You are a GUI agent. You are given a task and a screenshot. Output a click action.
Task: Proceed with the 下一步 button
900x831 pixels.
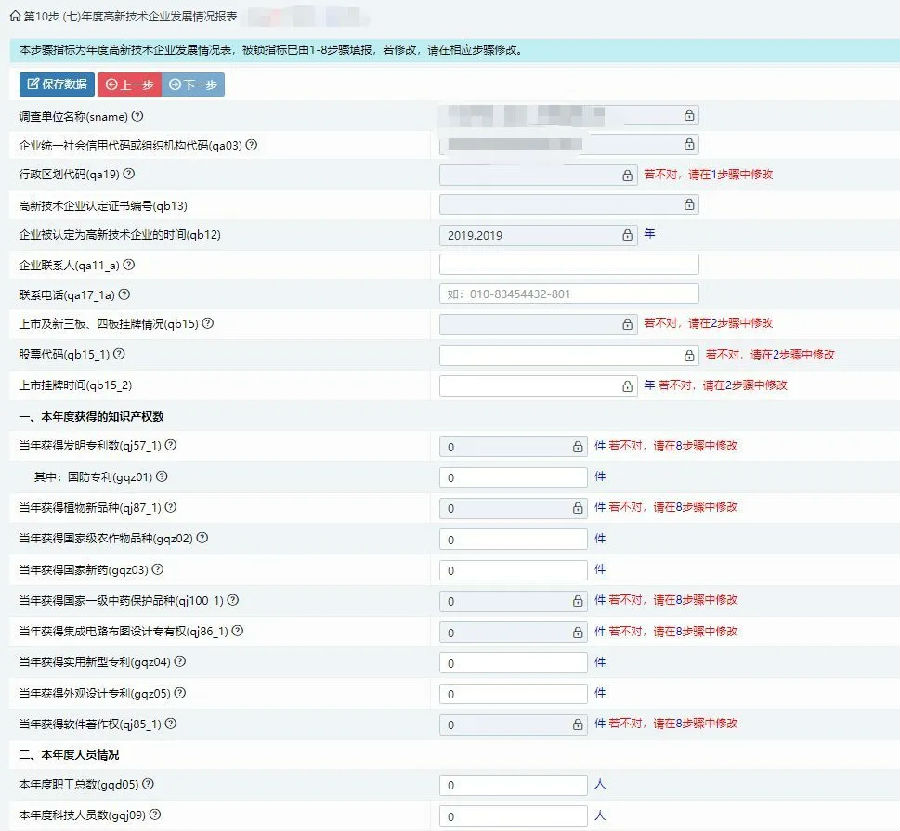(x=192, y=85)
